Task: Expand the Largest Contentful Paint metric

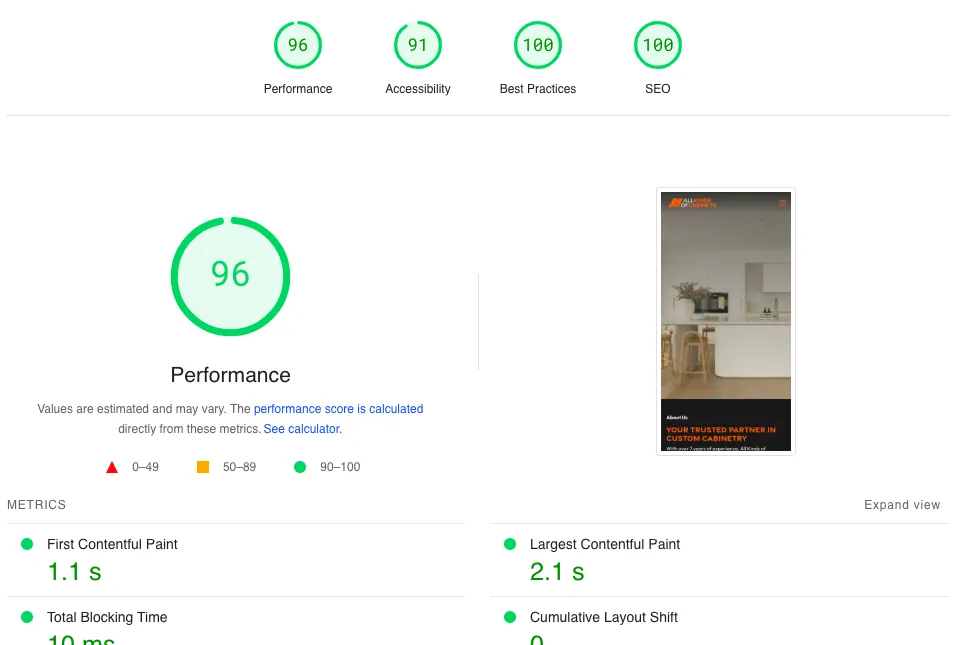Action: click(x=604, y=544)
